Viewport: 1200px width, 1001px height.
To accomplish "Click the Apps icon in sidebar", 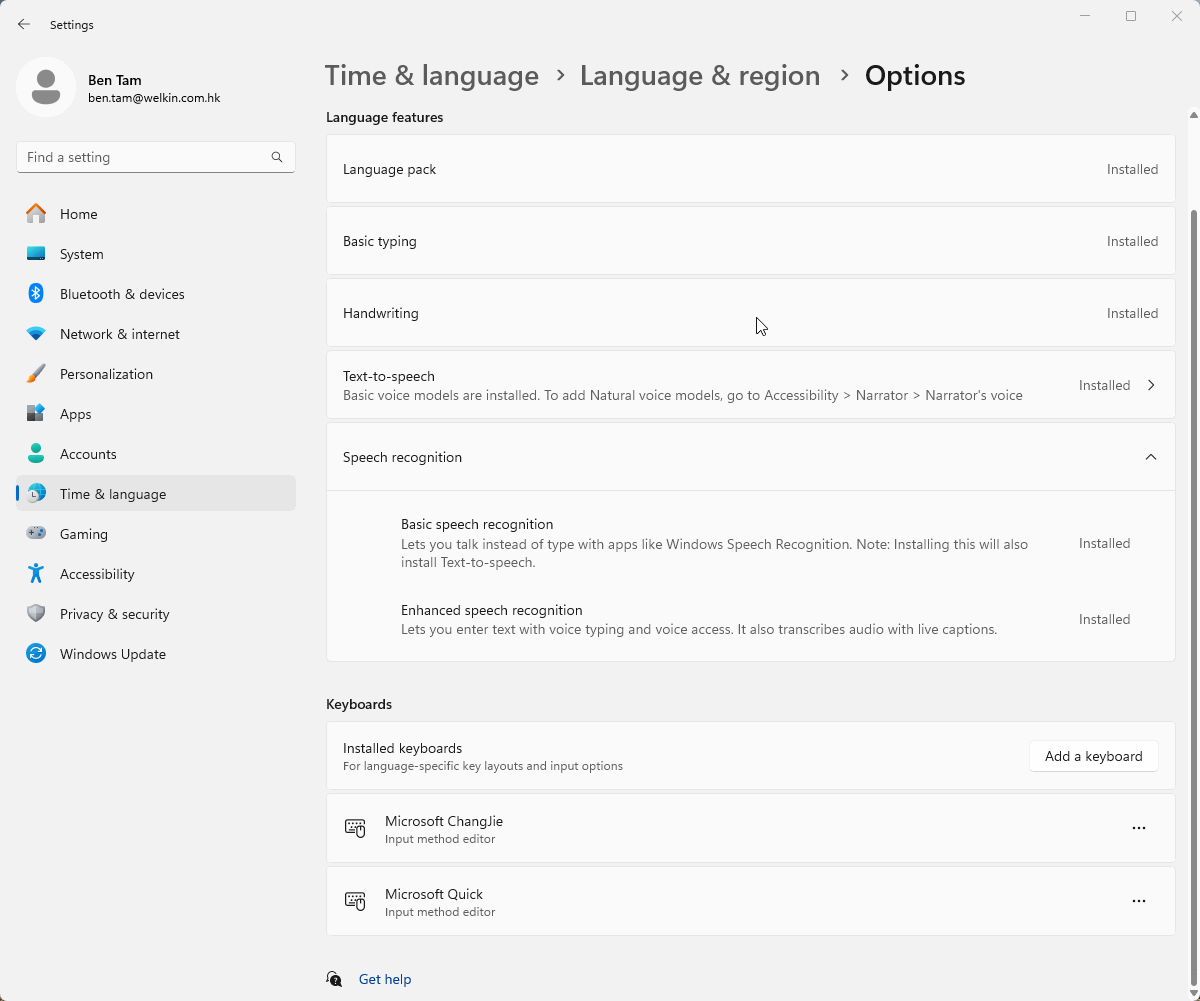I will pos(36,414).
